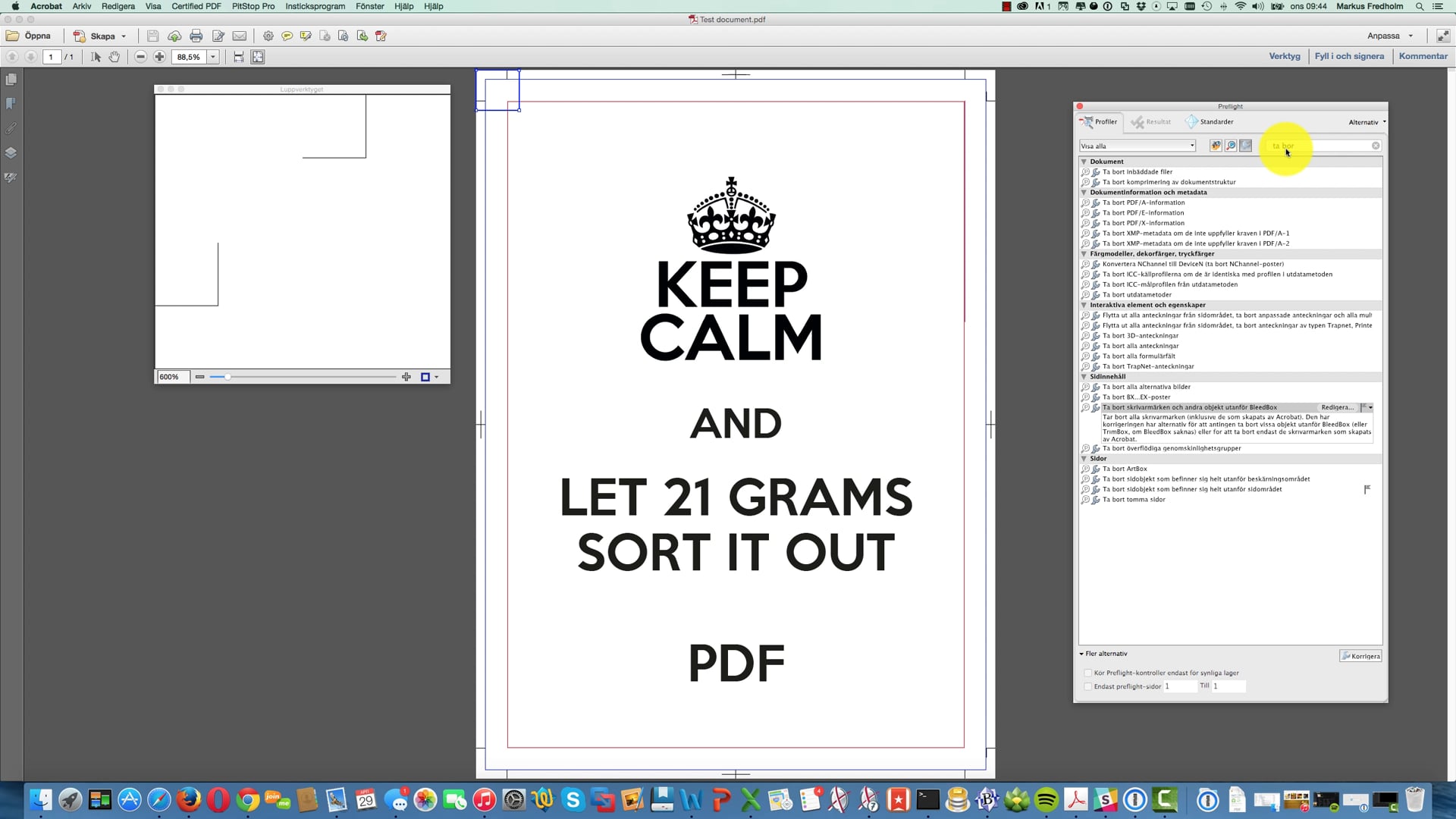
Task: Click the PDF sign document toolbar icon
Action: click(x=381, y=36)
